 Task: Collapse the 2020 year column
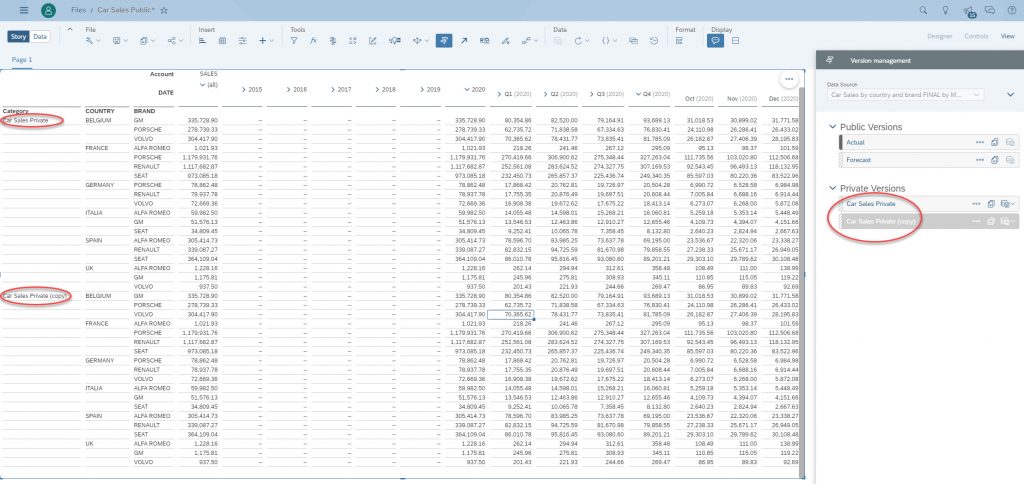(466, 89)
